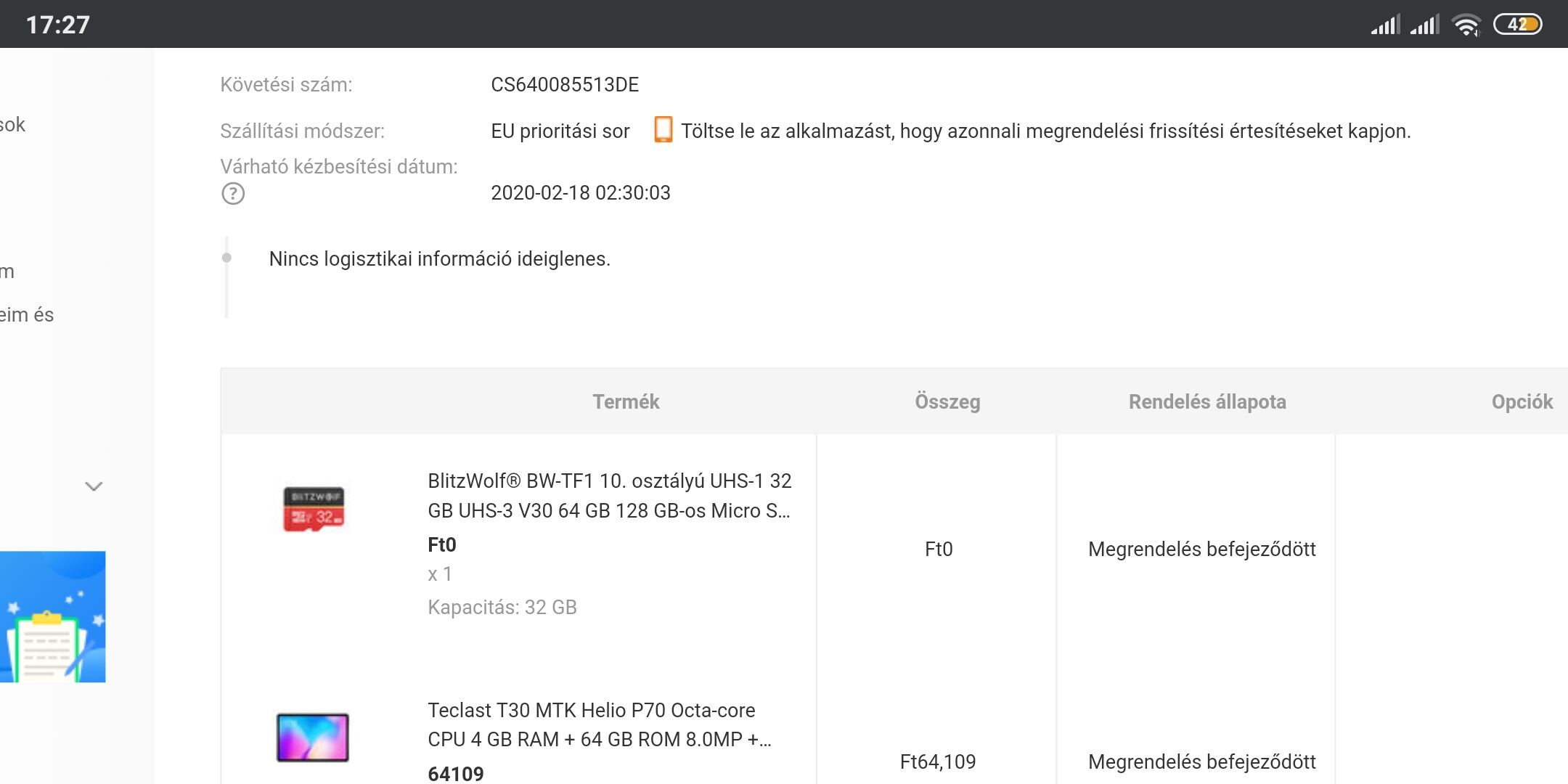This screenshot has width=1568, height=784.
Task: Tap the second cellular signal icon
Action: [1424, 25]
